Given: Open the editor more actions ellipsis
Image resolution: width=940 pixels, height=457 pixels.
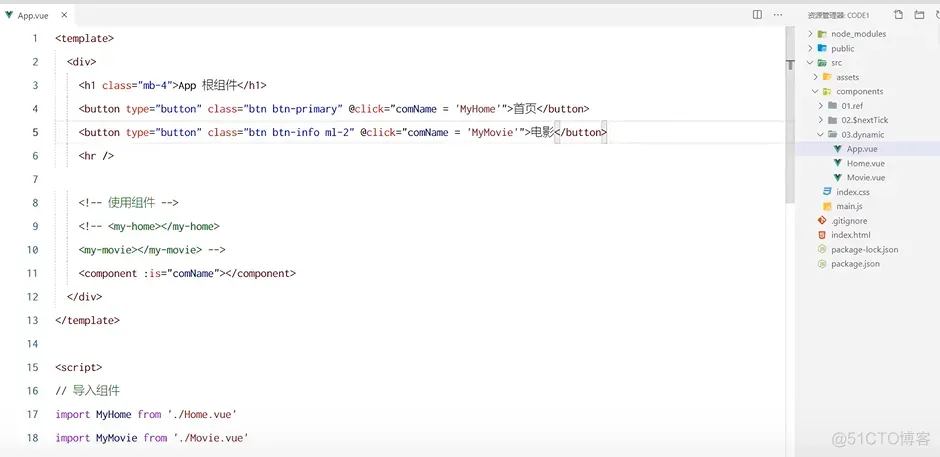Looking at the screenshot, I should [x=778, y=14].
